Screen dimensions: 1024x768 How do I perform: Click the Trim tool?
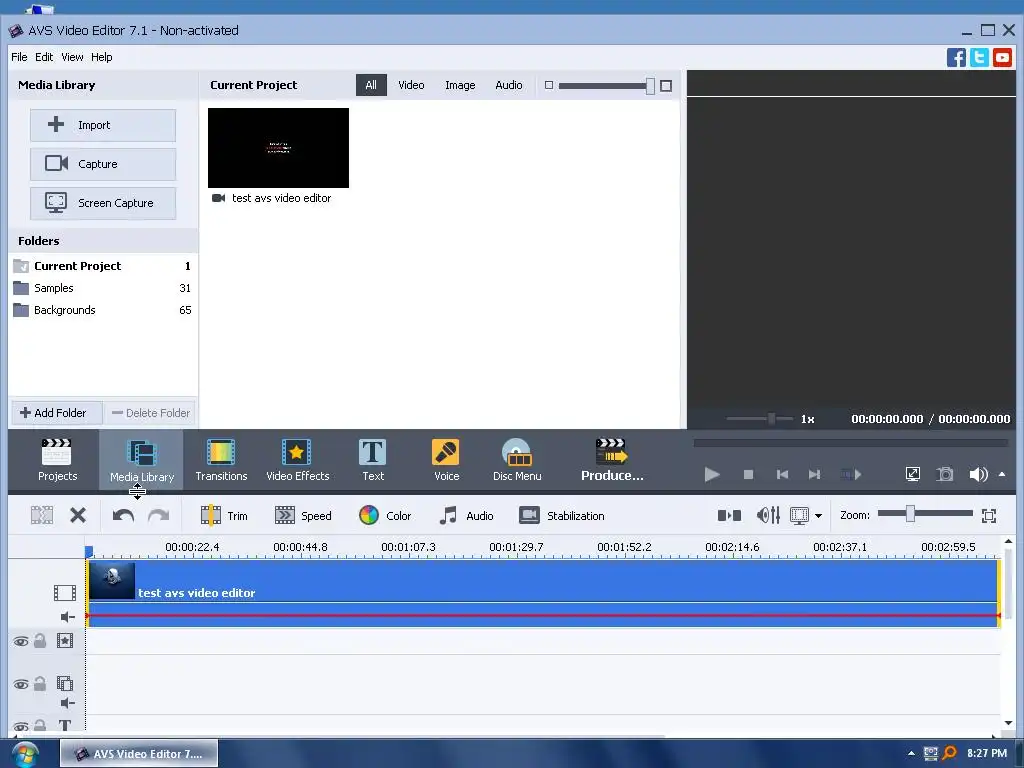[x=224, y=515]
